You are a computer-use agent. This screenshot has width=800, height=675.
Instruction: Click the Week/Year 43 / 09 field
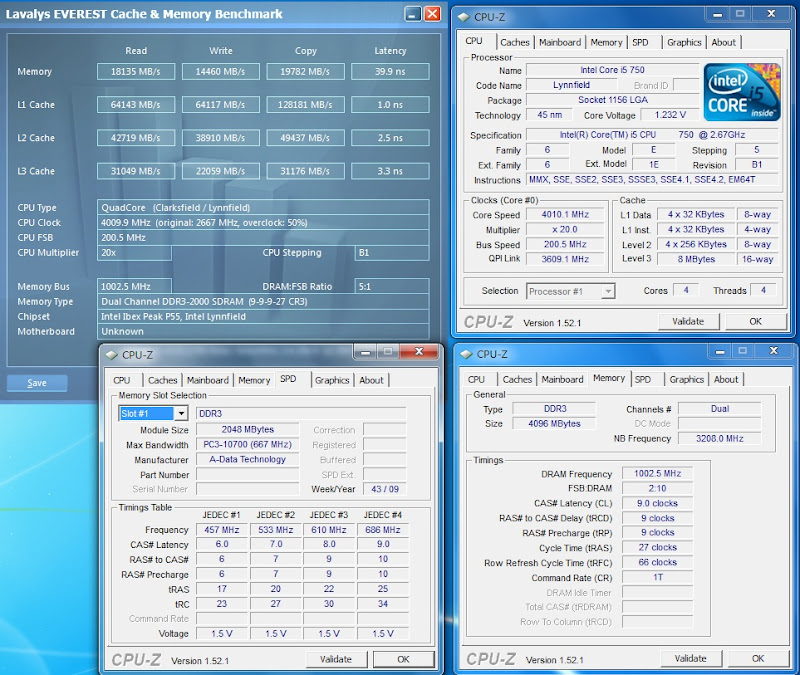[385, 489]
